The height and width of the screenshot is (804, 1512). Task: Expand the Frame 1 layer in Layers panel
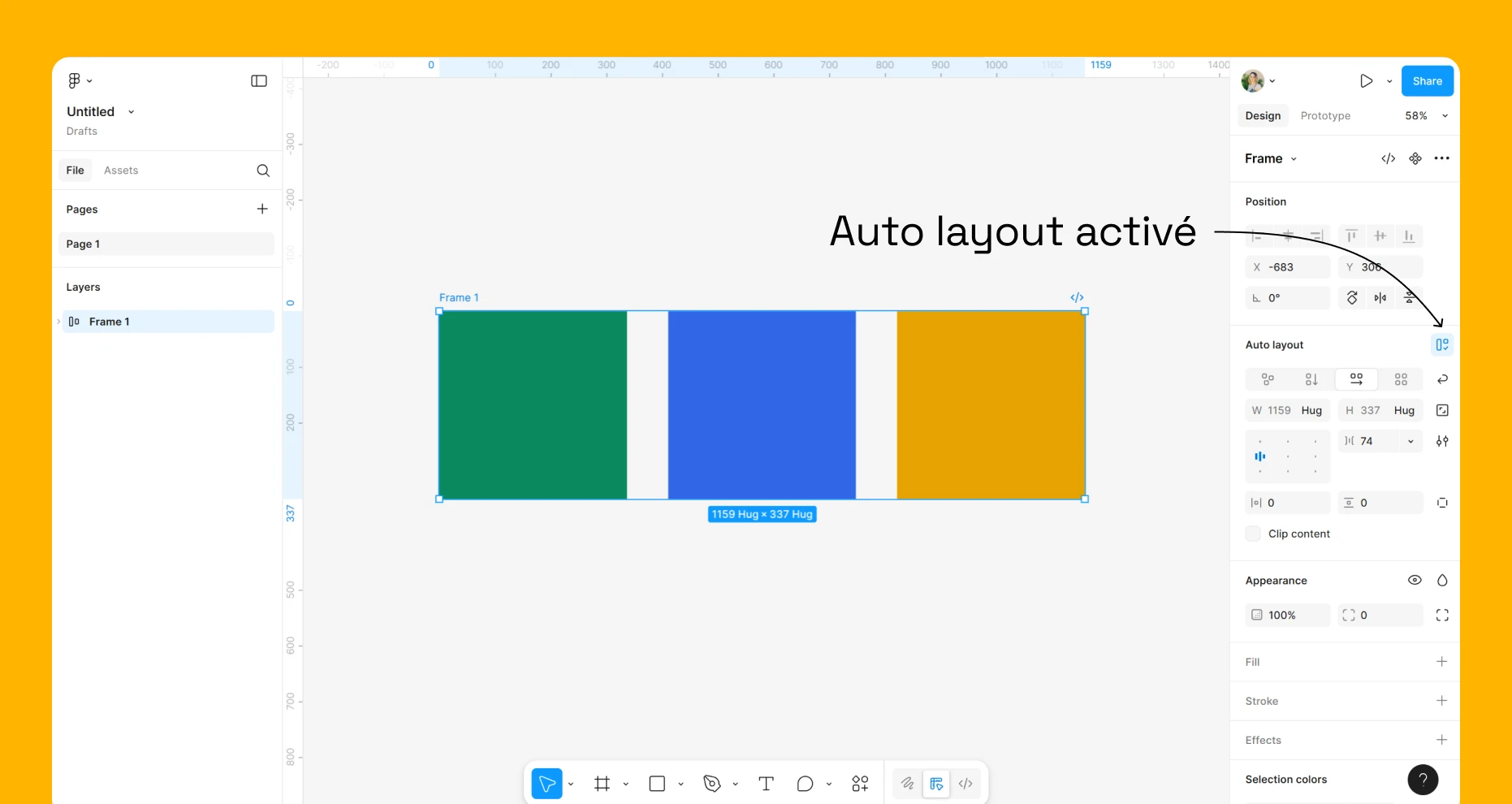point(58,322)
